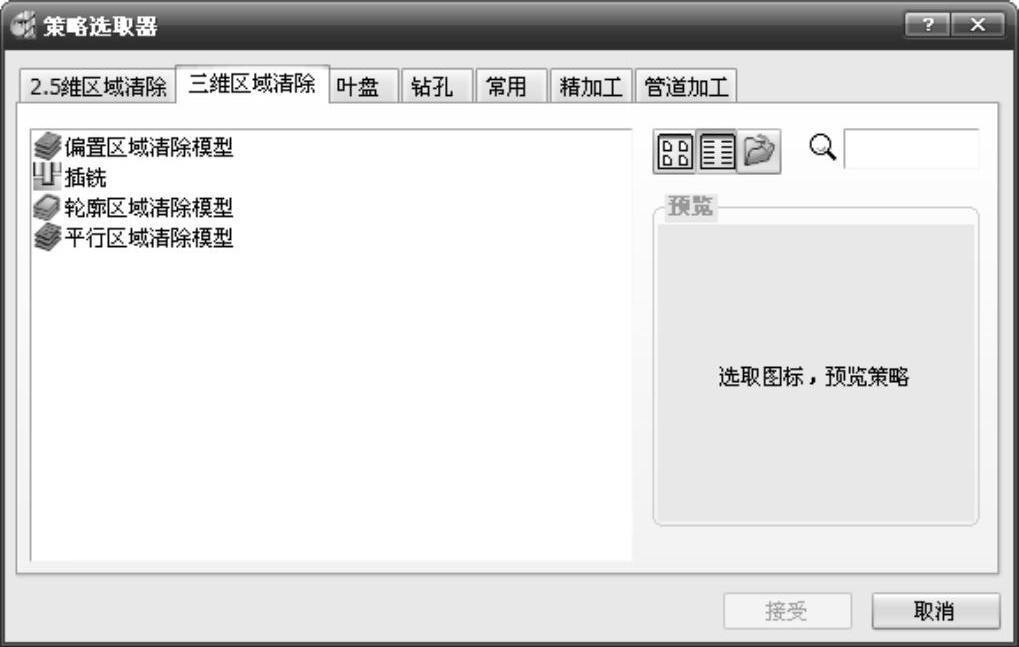Click the 取消 button
The image size is (1019, 647).
point(935,611)
